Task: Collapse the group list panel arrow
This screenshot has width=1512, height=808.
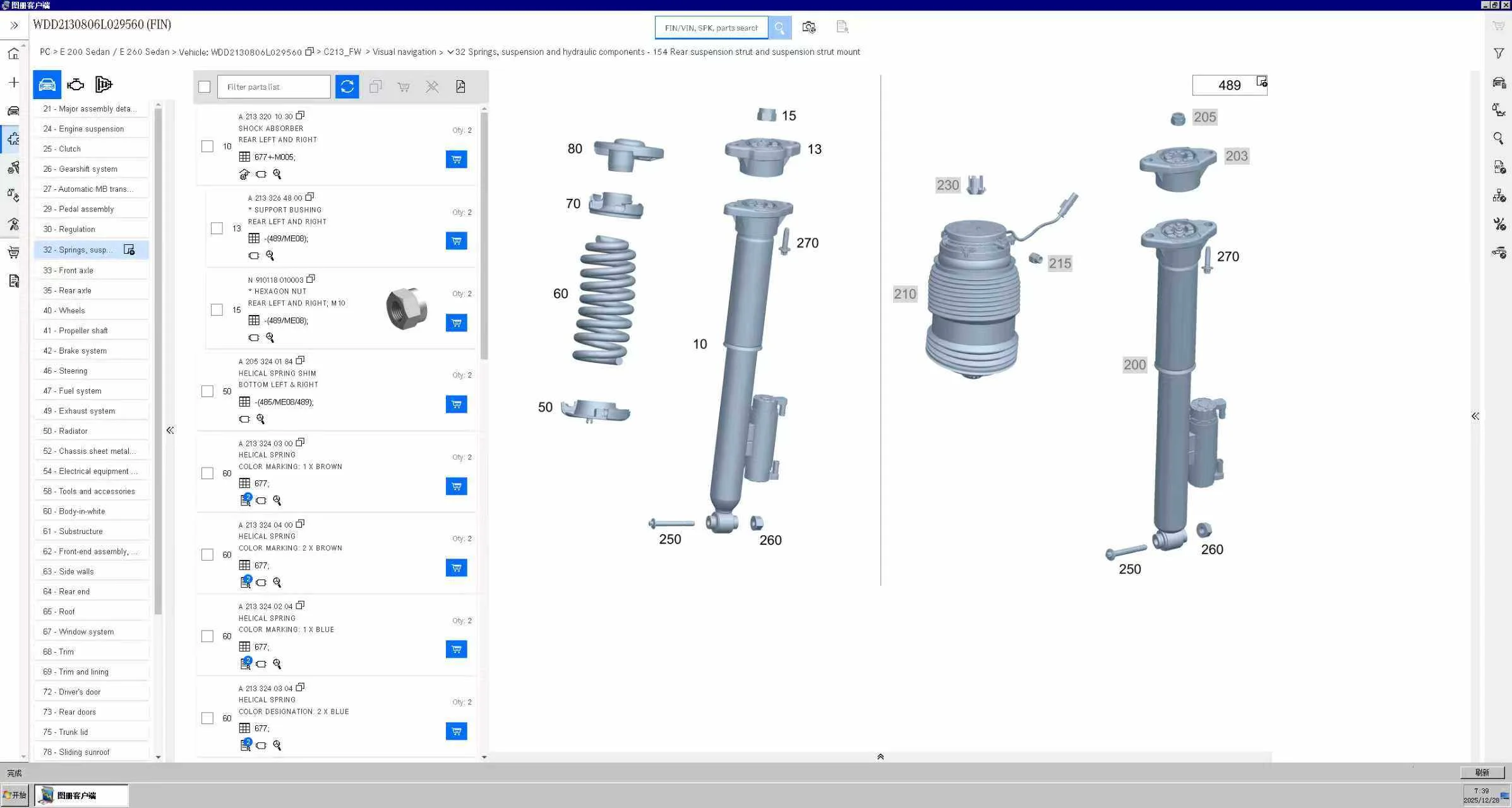Action: 170,430
